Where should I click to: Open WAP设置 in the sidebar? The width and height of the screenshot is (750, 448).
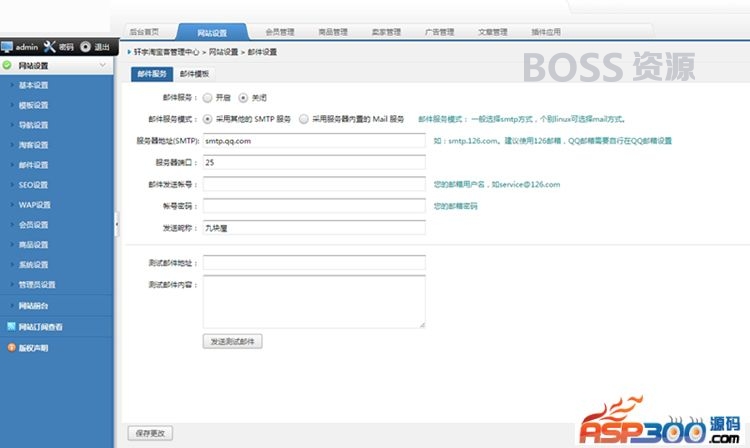pos(34,205)
